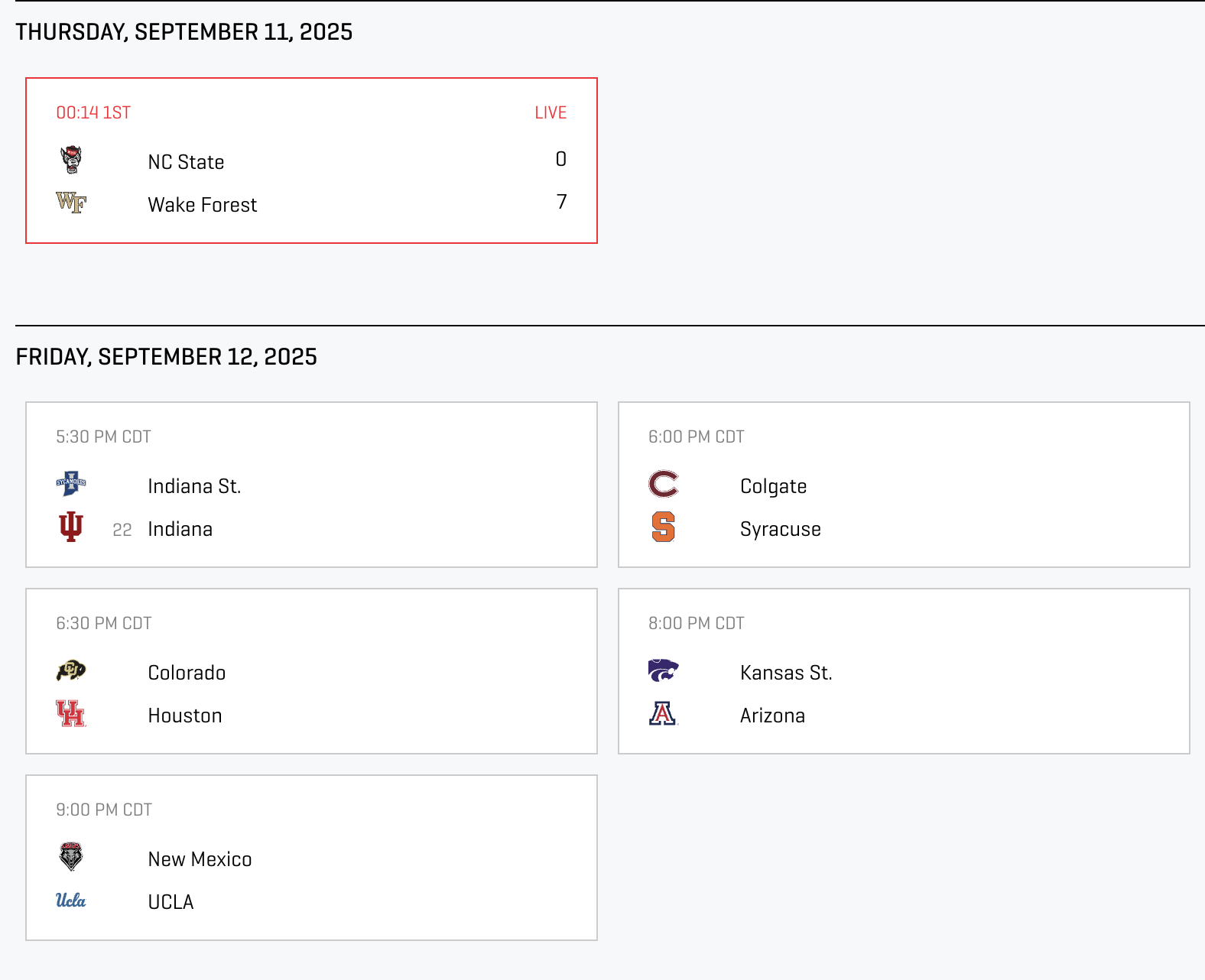Click the UCLA script logo
The height and width of the screenshot is (980, 1205).
71,900
